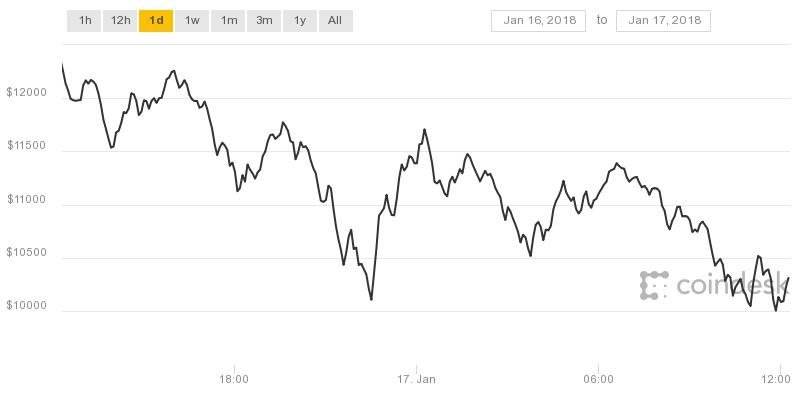Screen dimensions: 800x400
Task: Show All-time price history
Action: [x=334, y=20]
